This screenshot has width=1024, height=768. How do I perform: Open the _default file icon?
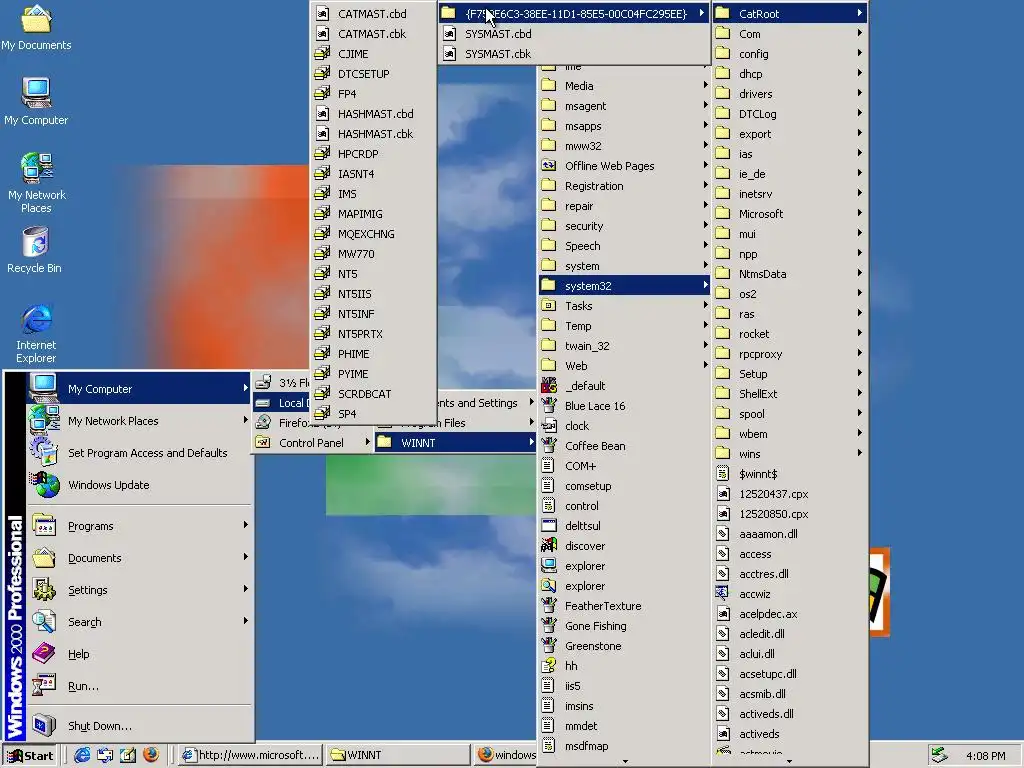tap(549, 385)
